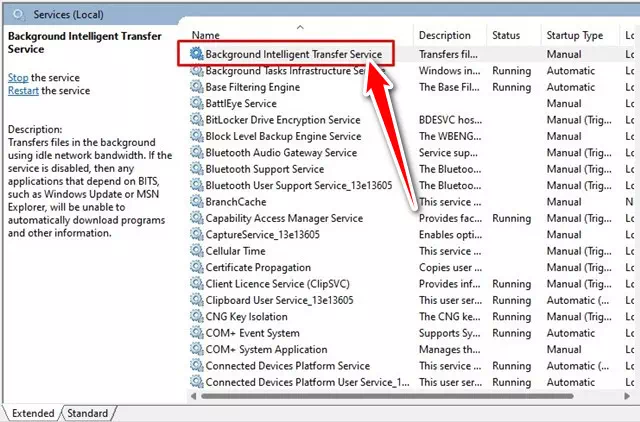
Task: Select the Background Intelligent Transfer Service row
Action: pyautogui.click(x=294, y=54)
